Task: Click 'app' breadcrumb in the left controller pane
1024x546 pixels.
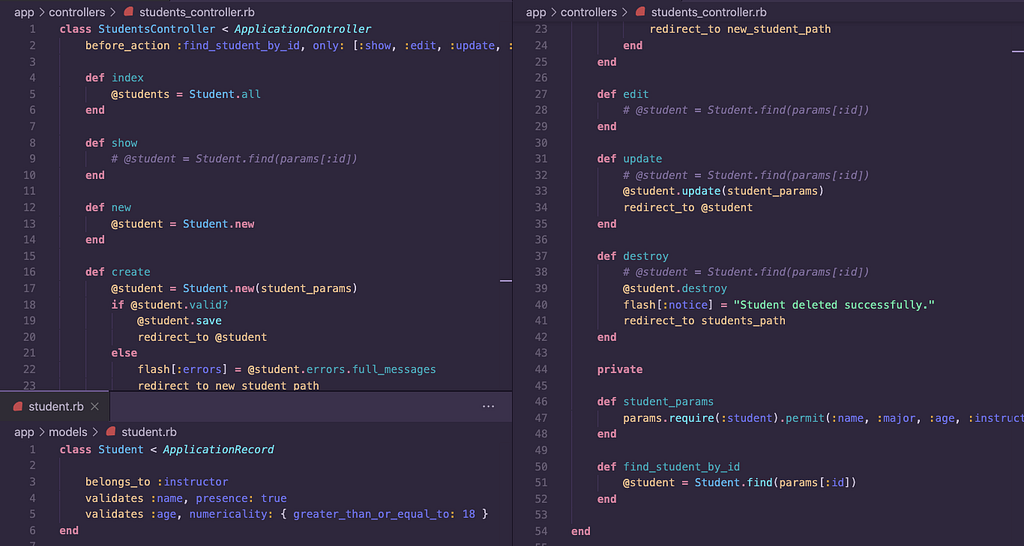Action: point(24,12)
